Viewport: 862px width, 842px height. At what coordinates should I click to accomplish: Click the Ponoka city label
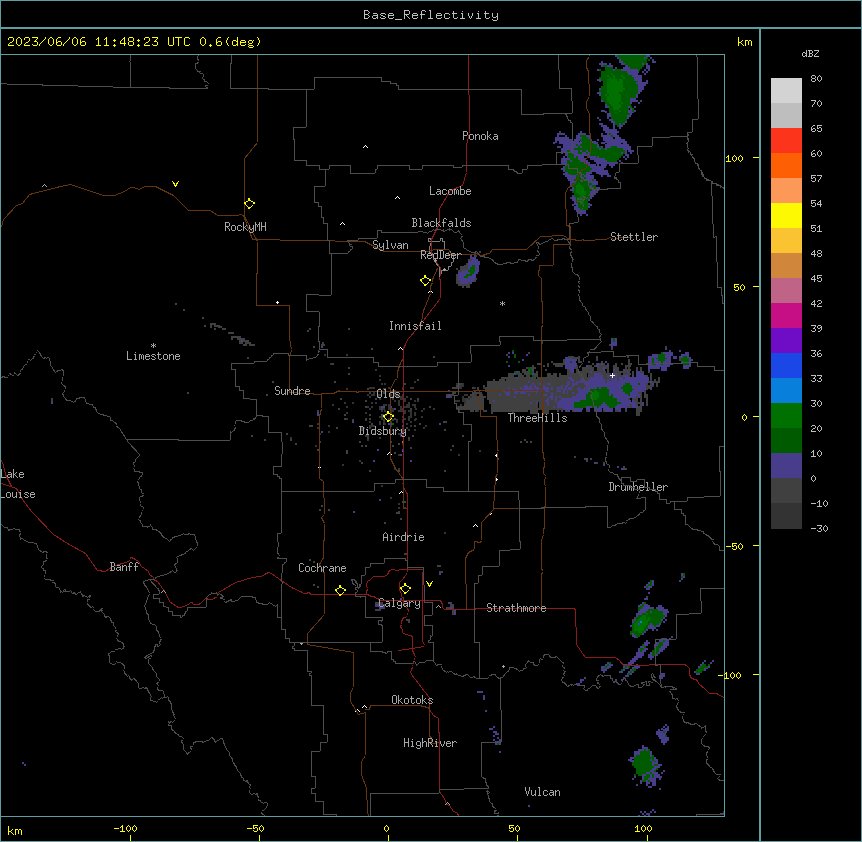tap(480, 136)
